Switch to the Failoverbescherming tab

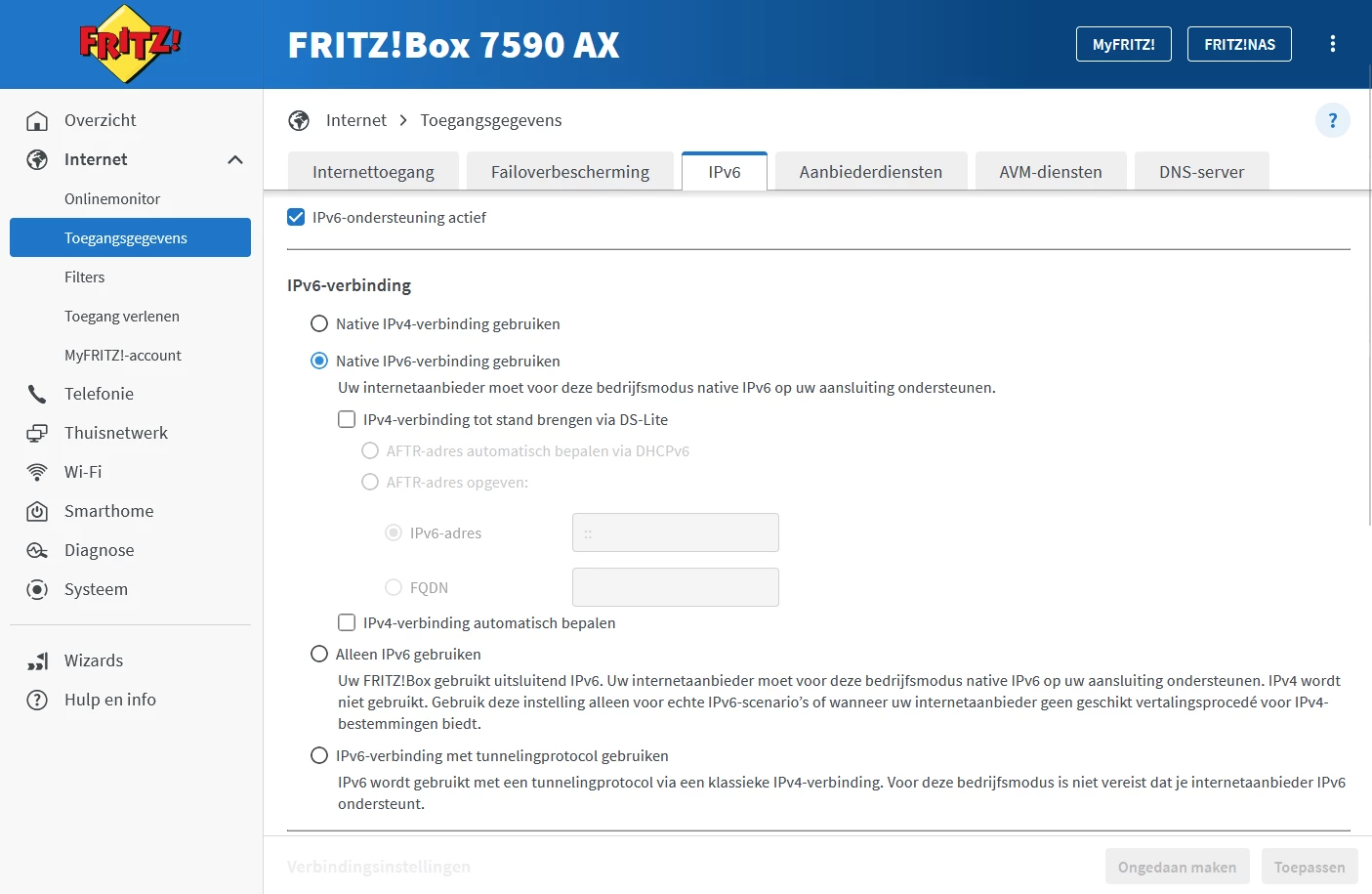click(x=570, y=171)
